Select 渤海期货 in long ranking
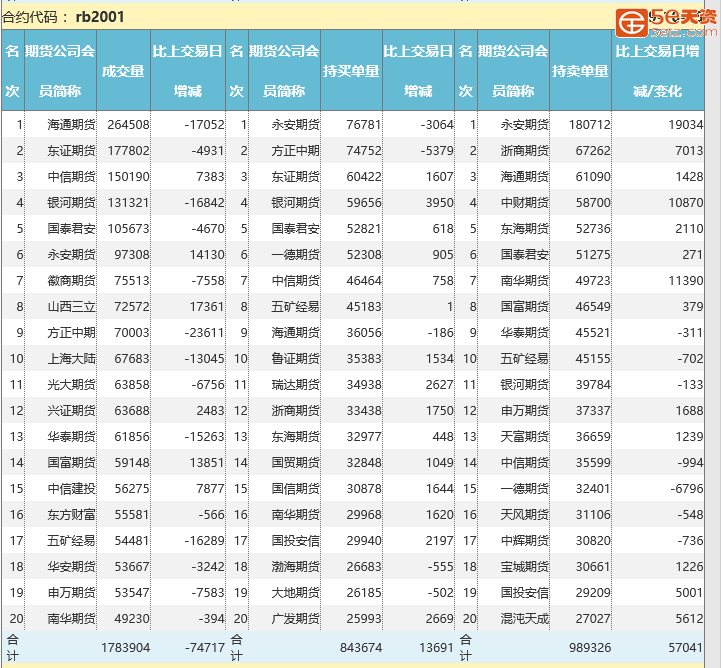 tap(296, 567)
